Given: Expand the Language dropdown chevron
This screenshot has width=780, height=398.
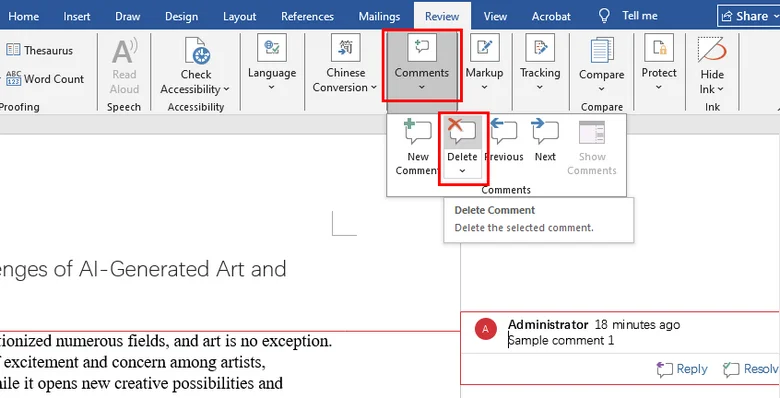Looking at the screenshot, I should (x=272, y=88).
